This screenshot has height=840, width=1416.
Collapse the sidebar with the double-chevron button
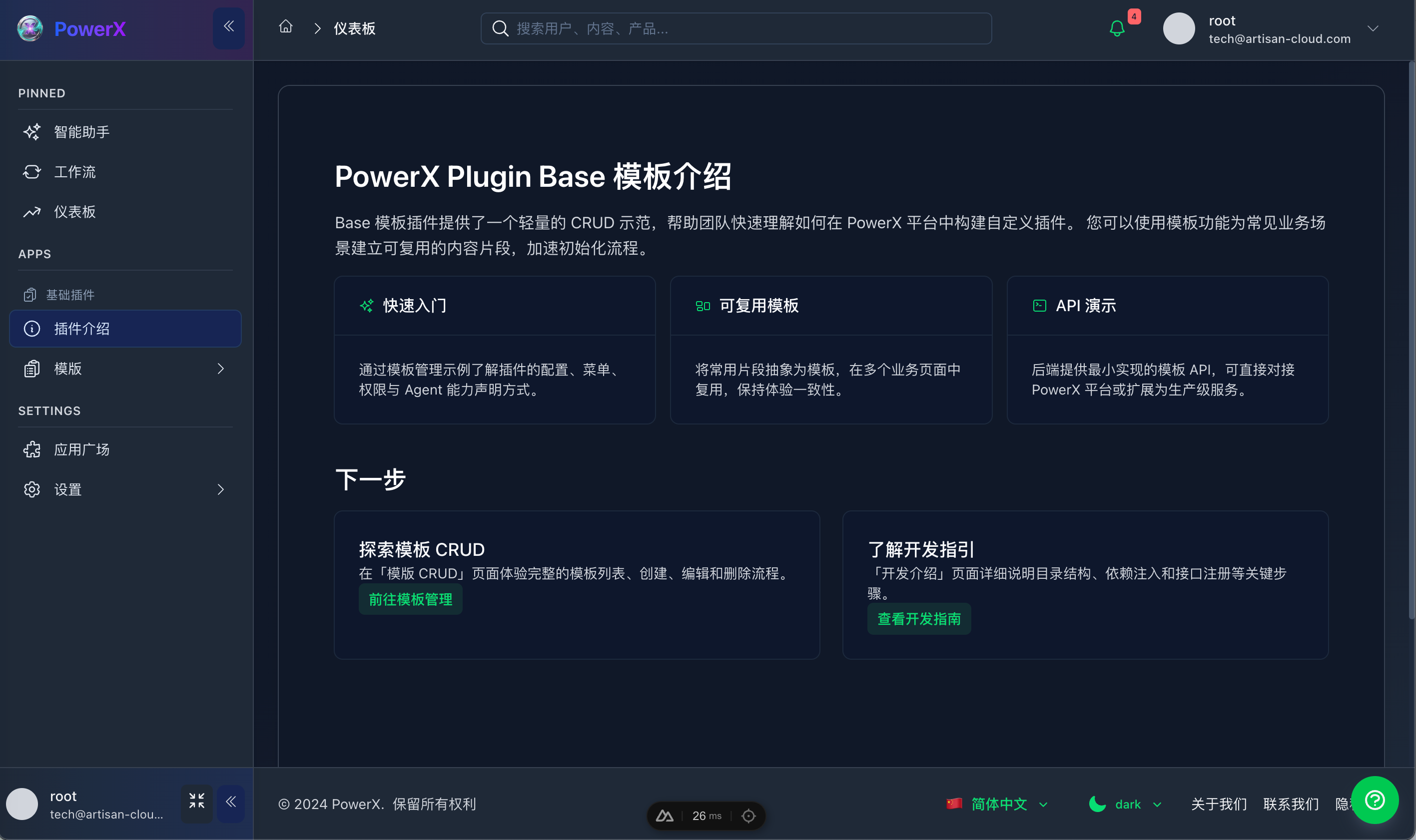229,25
